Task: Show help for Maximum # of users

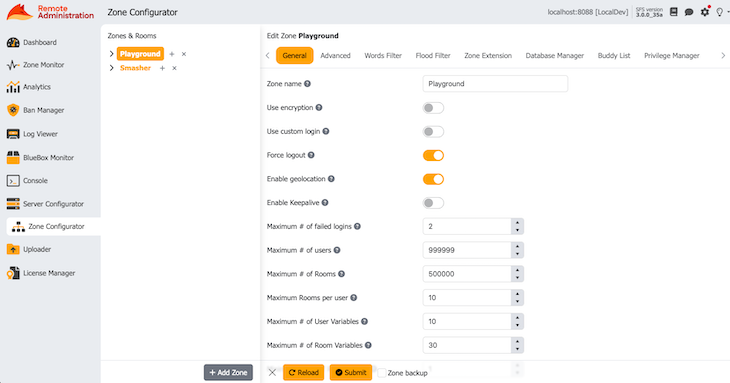Action: (x=337, y=250)
